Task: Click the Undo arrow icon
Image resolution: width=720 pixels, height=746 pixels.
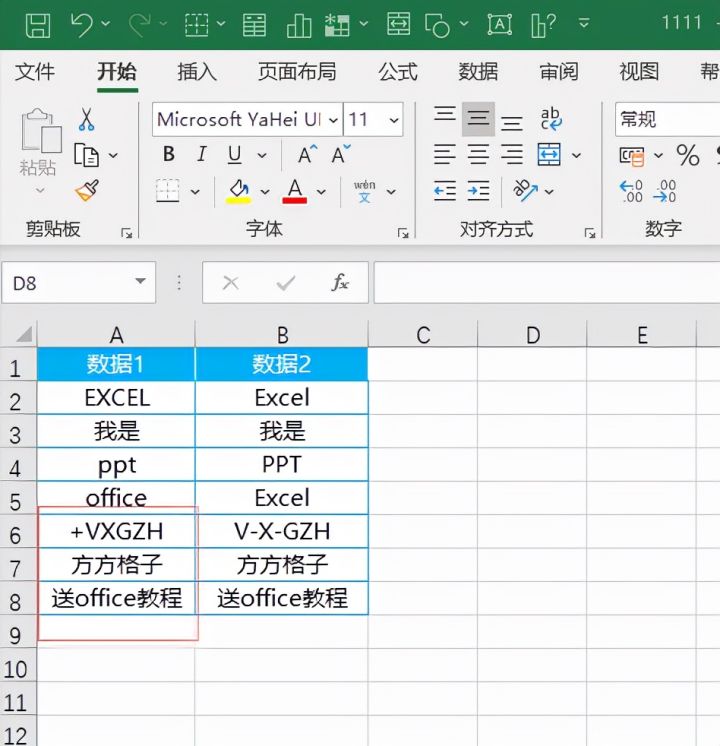Action: (81, 24)
